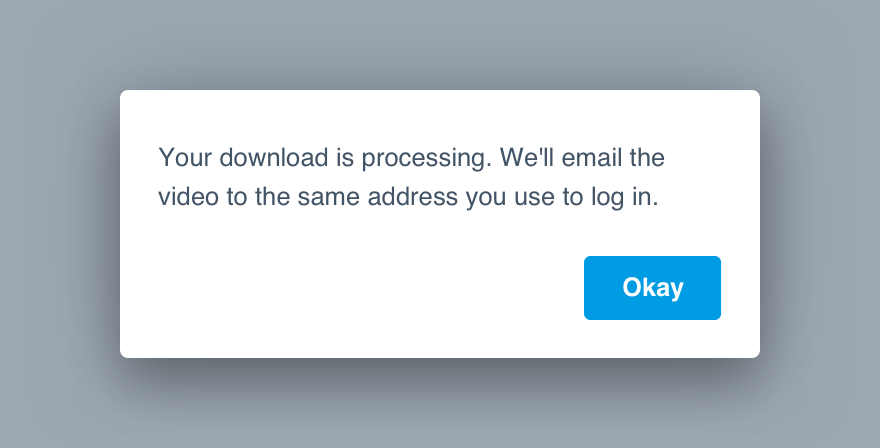Click the dimmed overlay right of the dialog
Image resolution: width=880 pixels, height=448 pixels.
pos(819,225)
